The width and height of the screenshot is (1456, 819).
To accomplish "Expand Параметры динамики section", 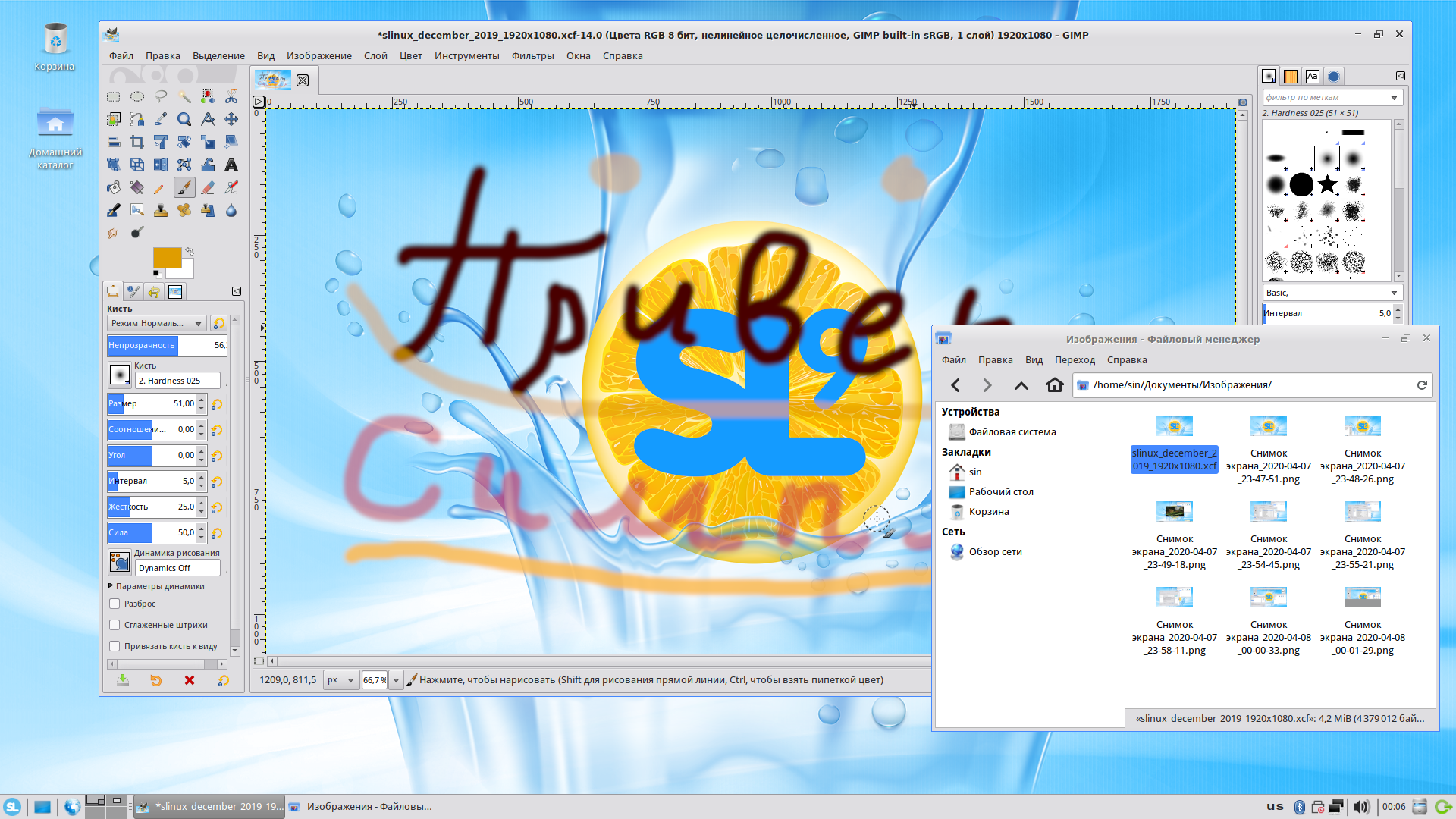I will (x=111, y=586).
